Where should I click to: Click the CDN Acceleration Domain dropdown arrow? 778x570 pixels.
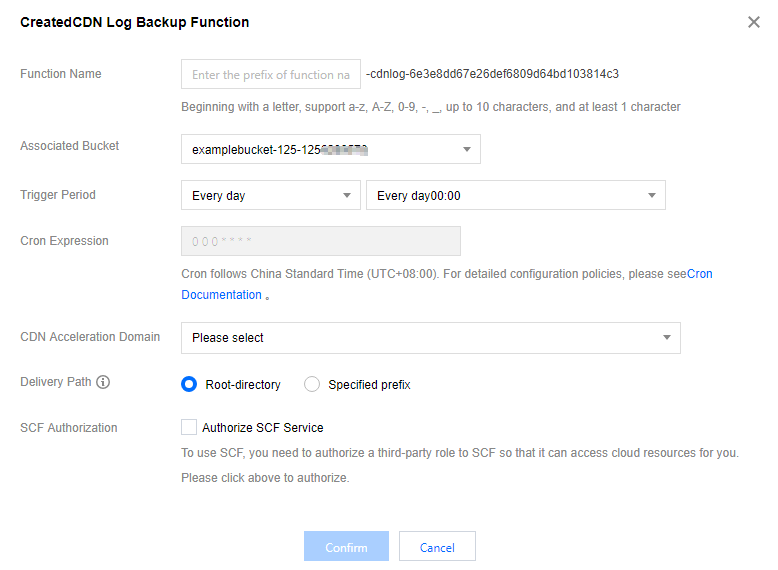coord(667,338)
